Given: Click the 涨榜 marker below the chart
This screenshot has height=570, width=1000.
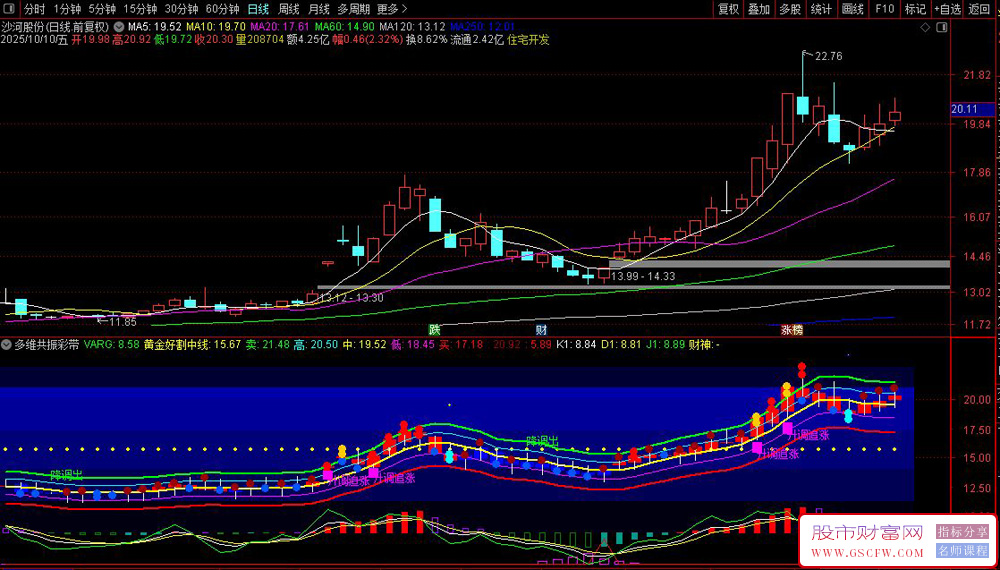Looking at the screenshot, I should click(x=792, y=330).
